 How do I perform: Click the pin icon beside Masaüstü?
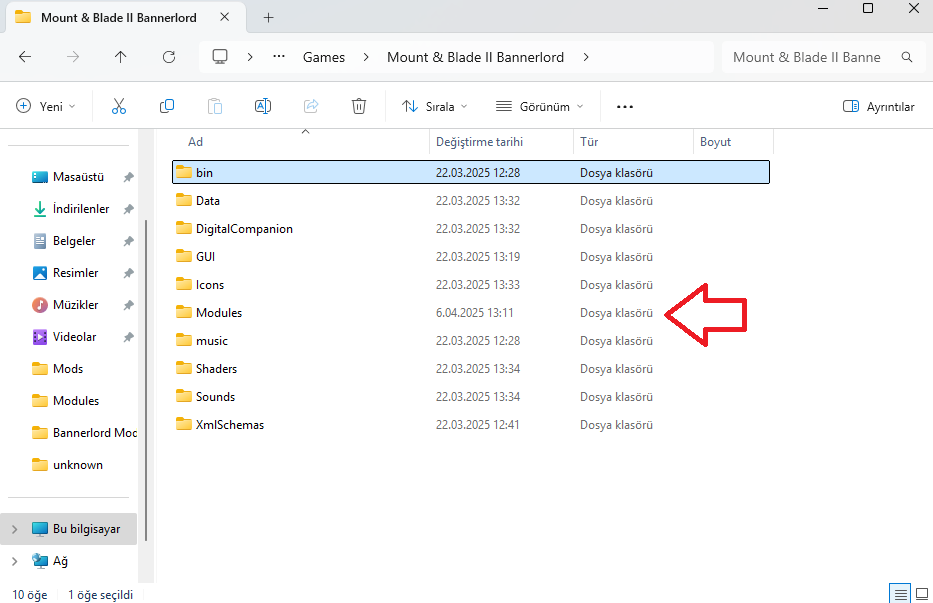click(x=128, y=177)
